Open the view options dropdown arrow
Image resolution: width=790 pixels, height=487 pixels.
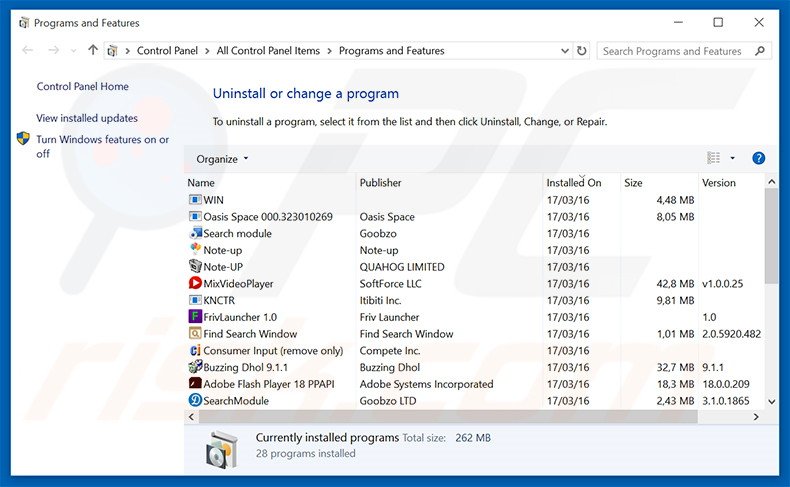733,158
